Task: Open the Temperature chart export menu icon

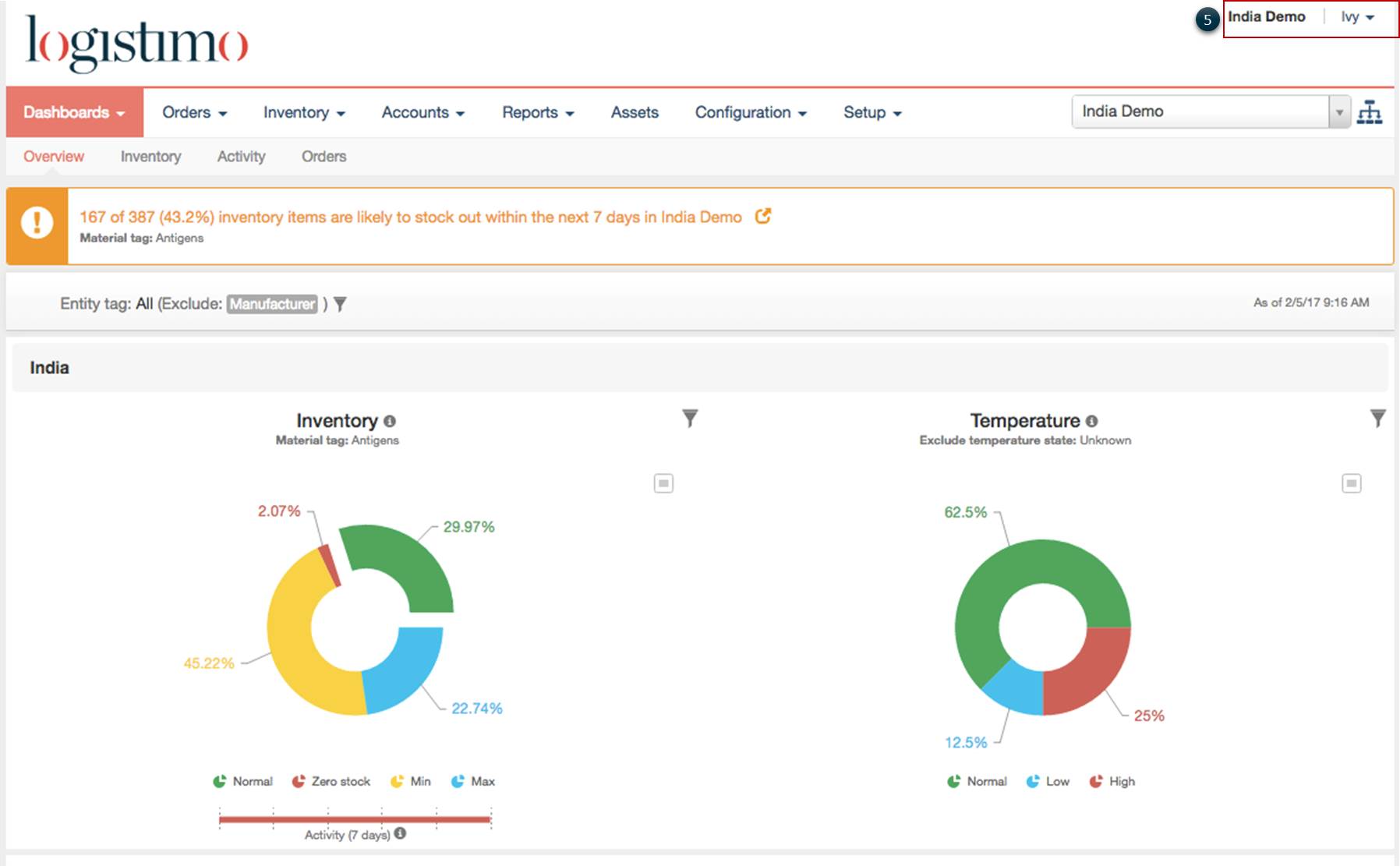Action: (1352, 483)
